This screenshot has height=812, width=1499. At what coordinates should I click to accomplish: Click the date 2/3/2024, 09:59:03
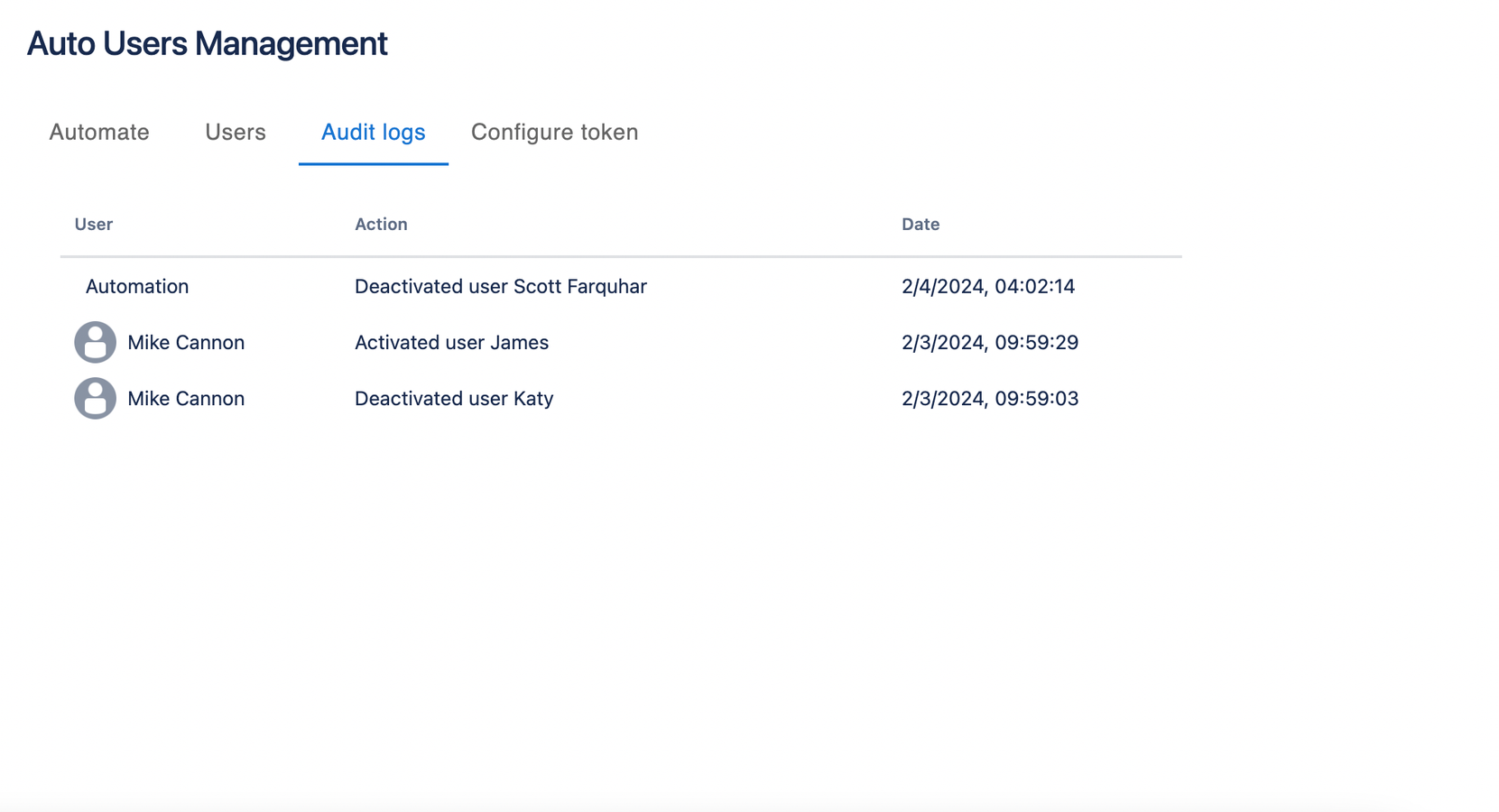[990, 398]
